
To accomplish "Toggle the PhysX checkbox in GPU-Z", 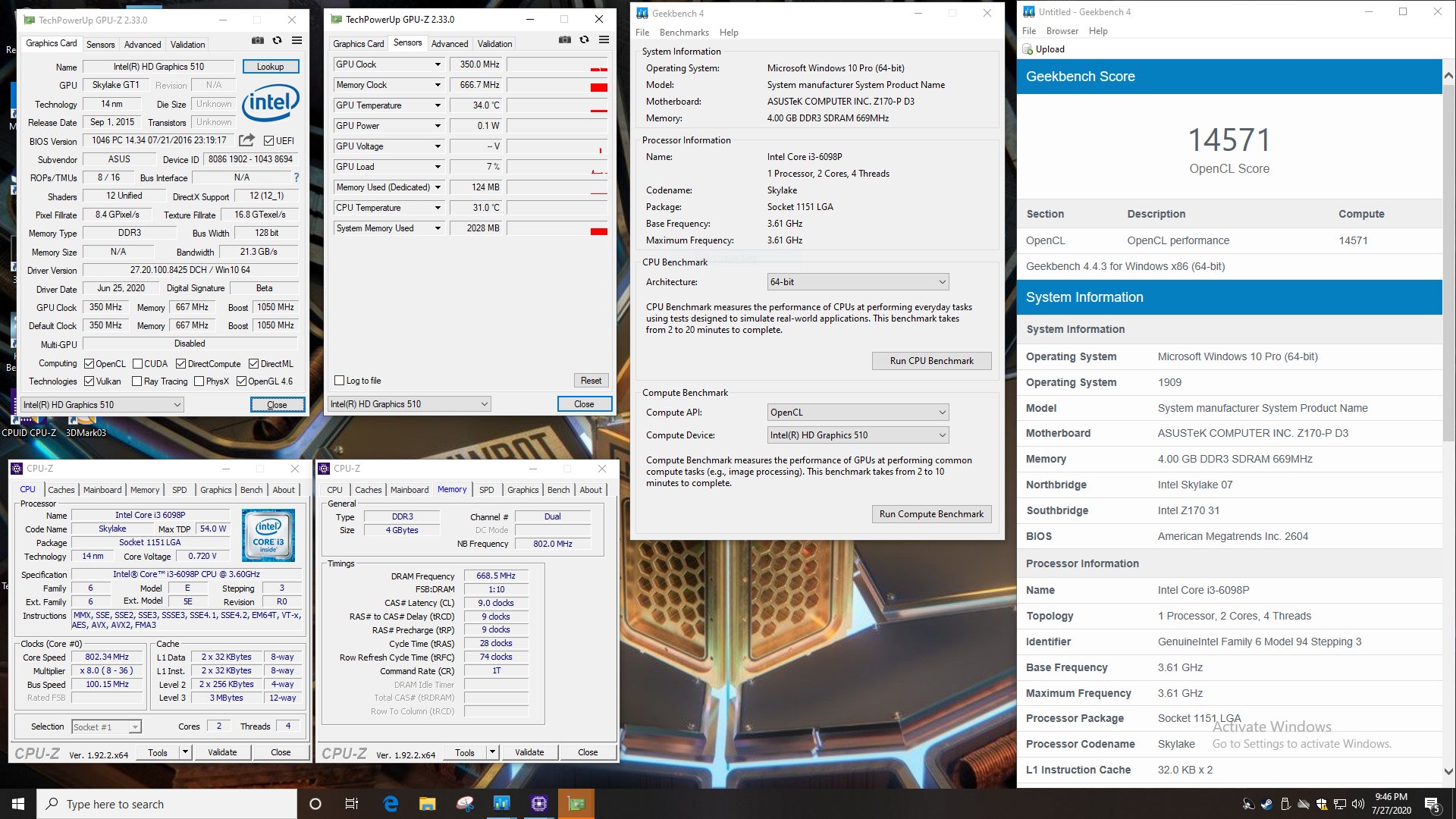I will 199,381.
